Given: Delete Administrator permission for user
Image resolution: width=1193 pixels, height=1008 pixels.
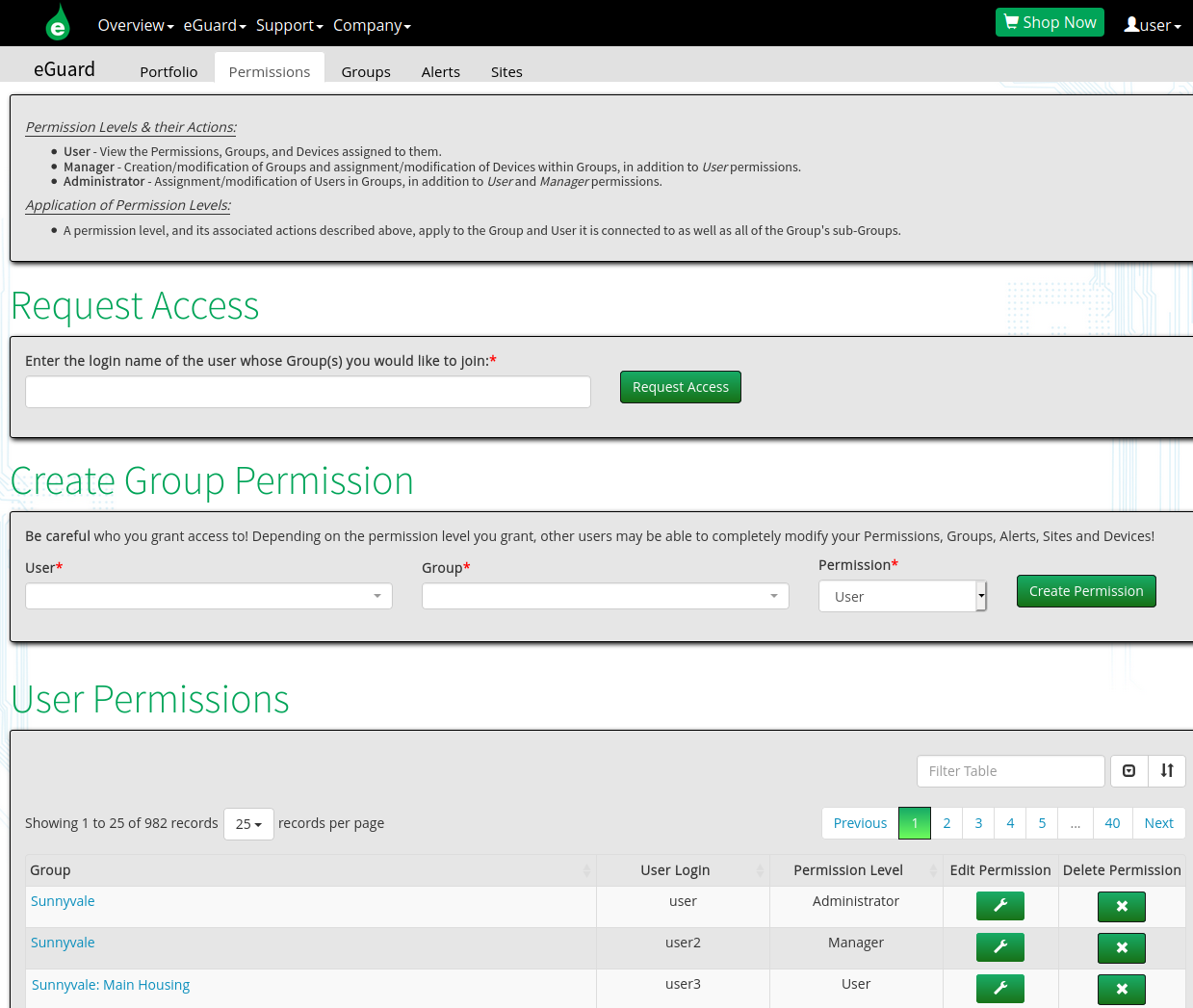Looking at the screenshot, I should (1121, 906).
